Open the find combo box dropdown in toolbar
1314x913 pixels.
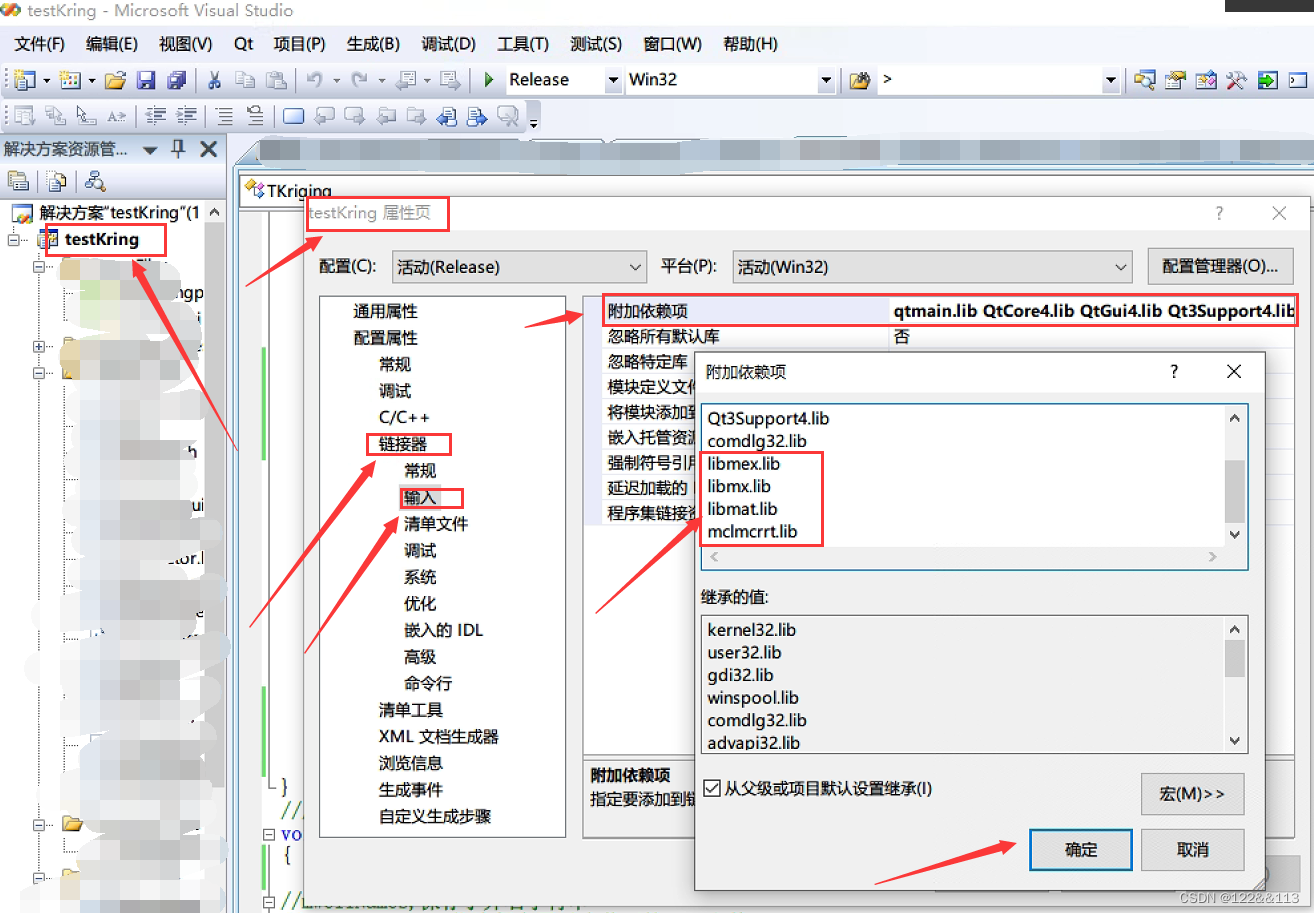coord(1111,80)
